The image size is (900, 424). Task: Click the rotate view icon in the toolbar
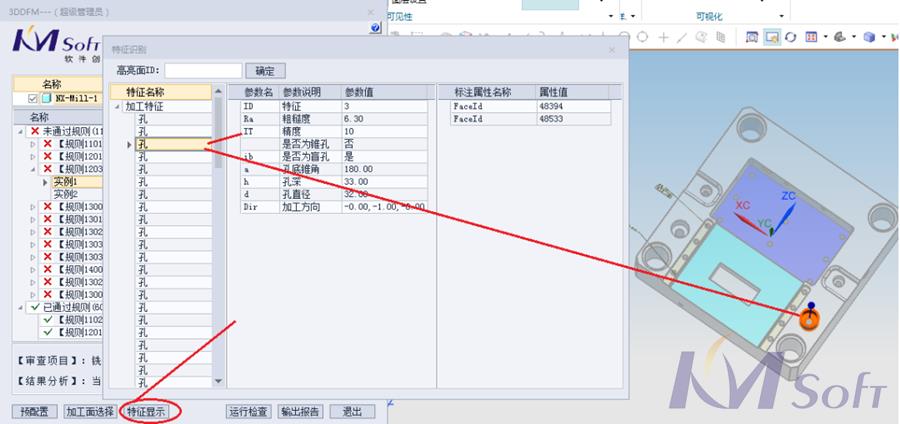tap(791, 37)
